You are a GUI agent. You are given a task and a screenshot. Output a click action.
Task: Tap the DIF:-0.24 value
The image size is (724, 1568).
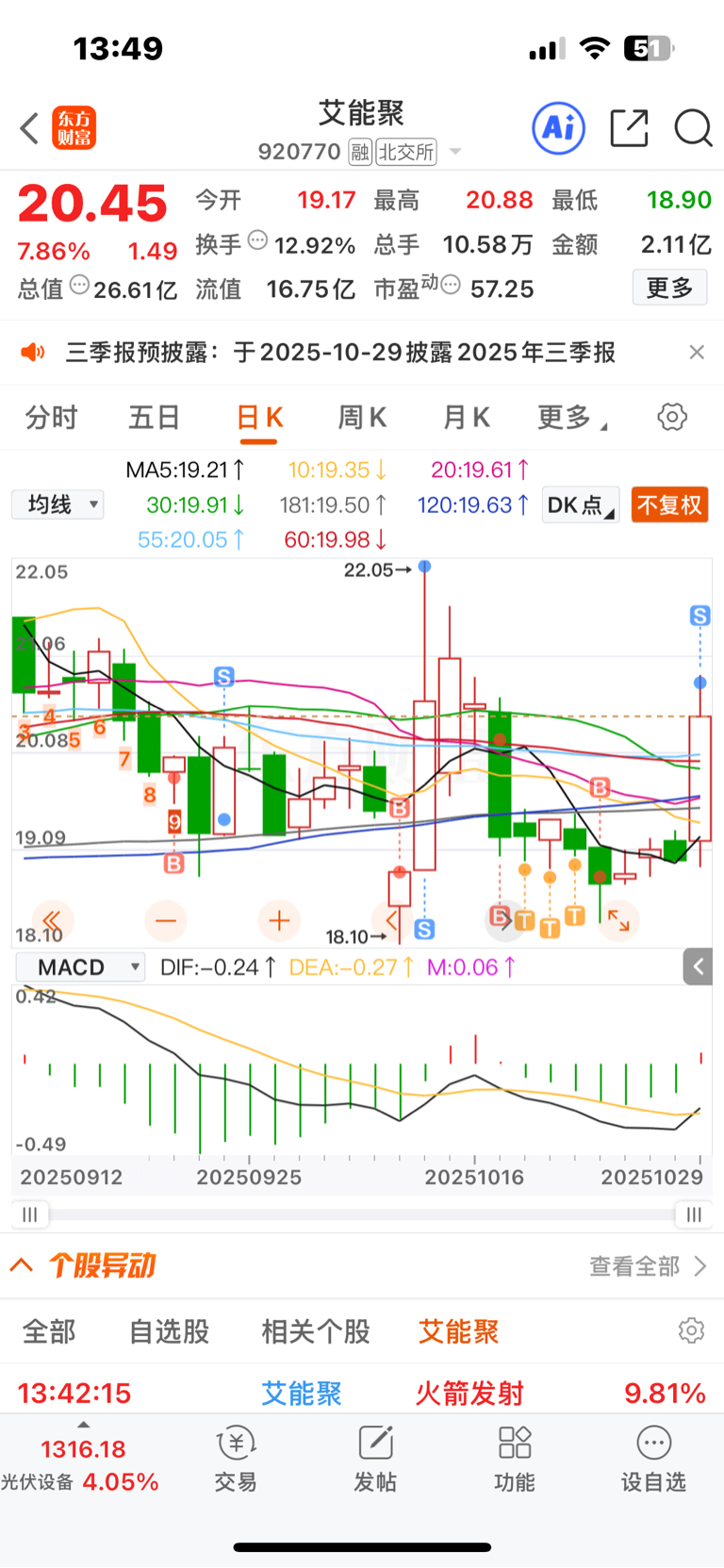pos(218,967)
